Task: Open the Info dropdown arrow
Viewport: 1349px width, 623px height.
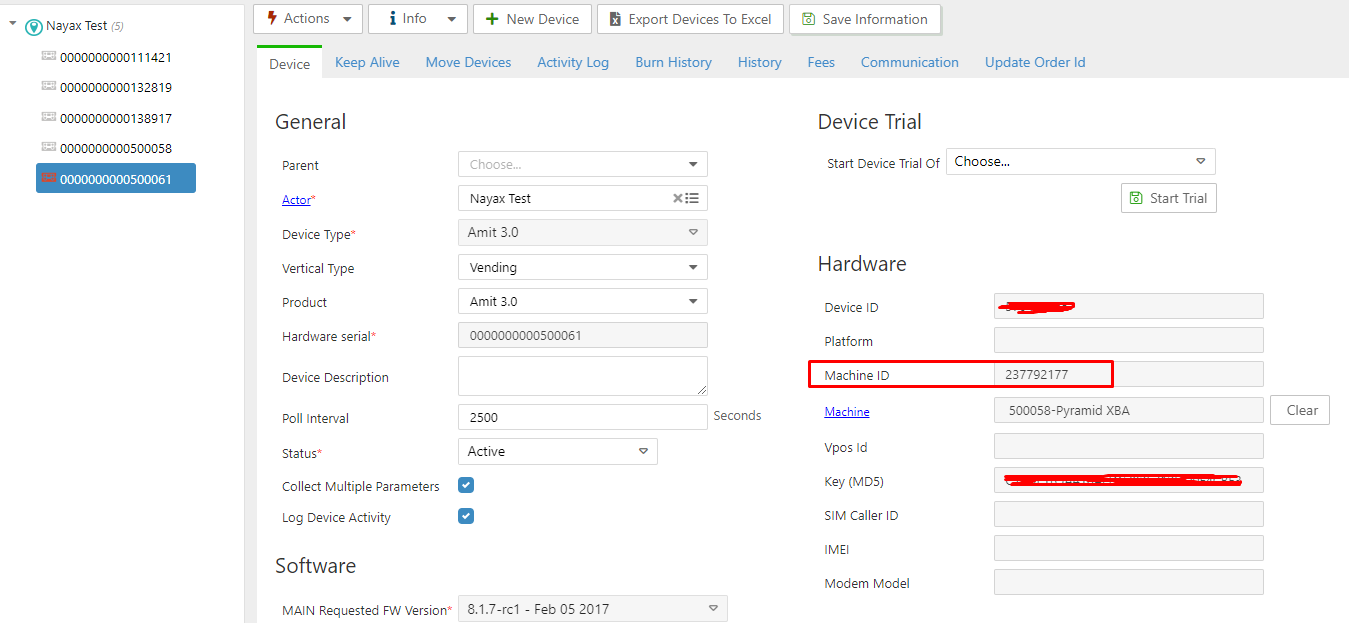Action: (451, 19)
